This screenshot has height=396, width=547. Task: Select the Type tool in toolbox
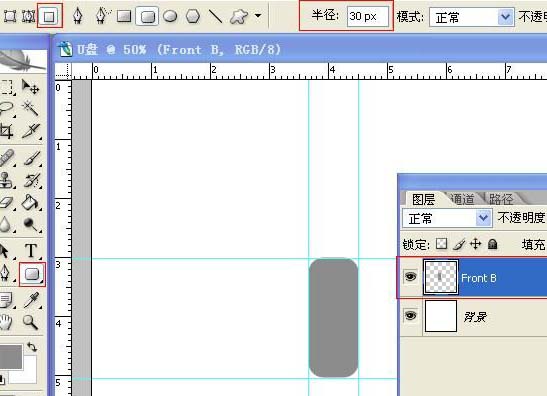coord(31,250)
